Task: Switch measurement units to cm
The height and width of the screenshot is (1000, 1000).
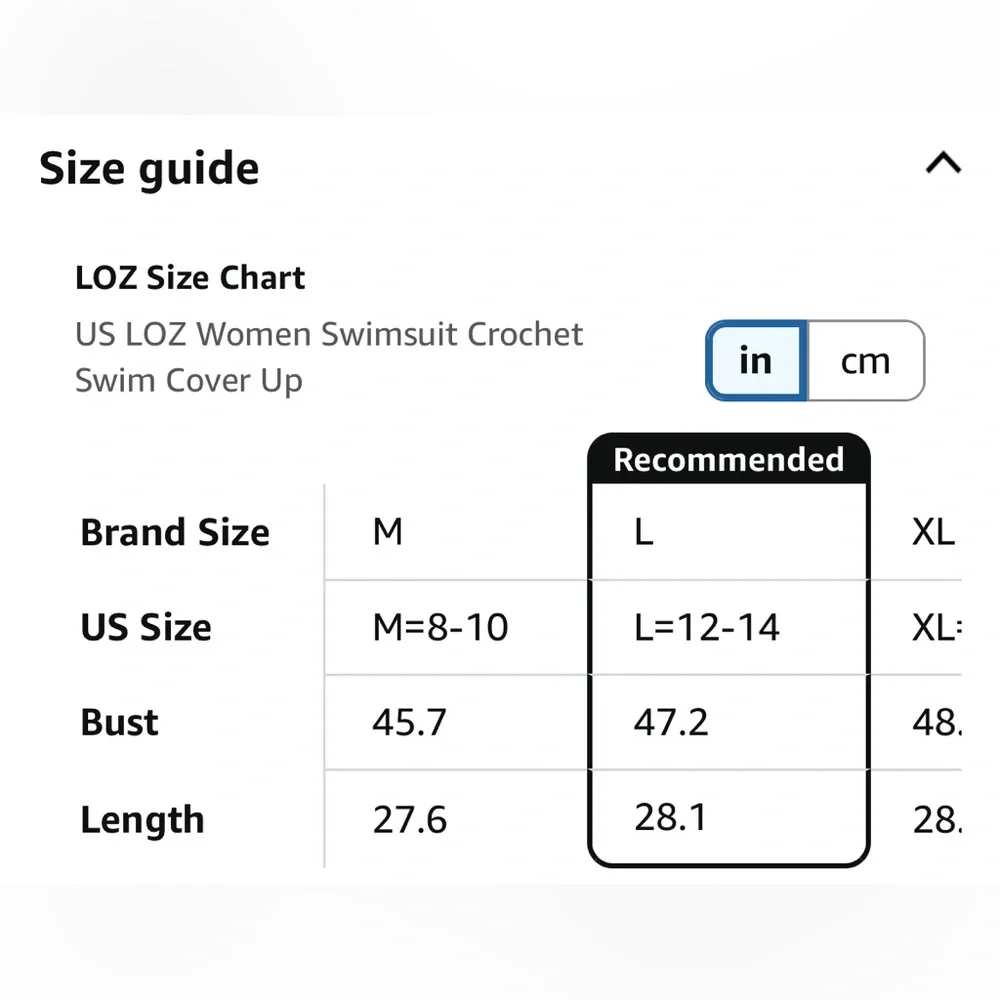Action: [865, 361]
